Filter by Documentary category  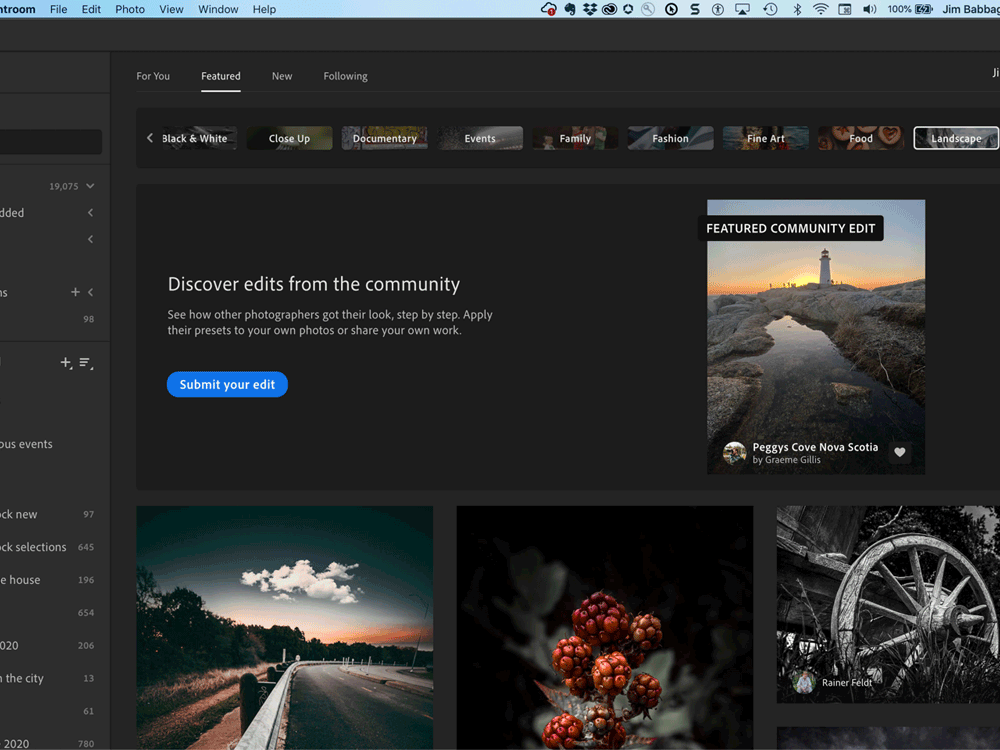(x=385, y=138)
